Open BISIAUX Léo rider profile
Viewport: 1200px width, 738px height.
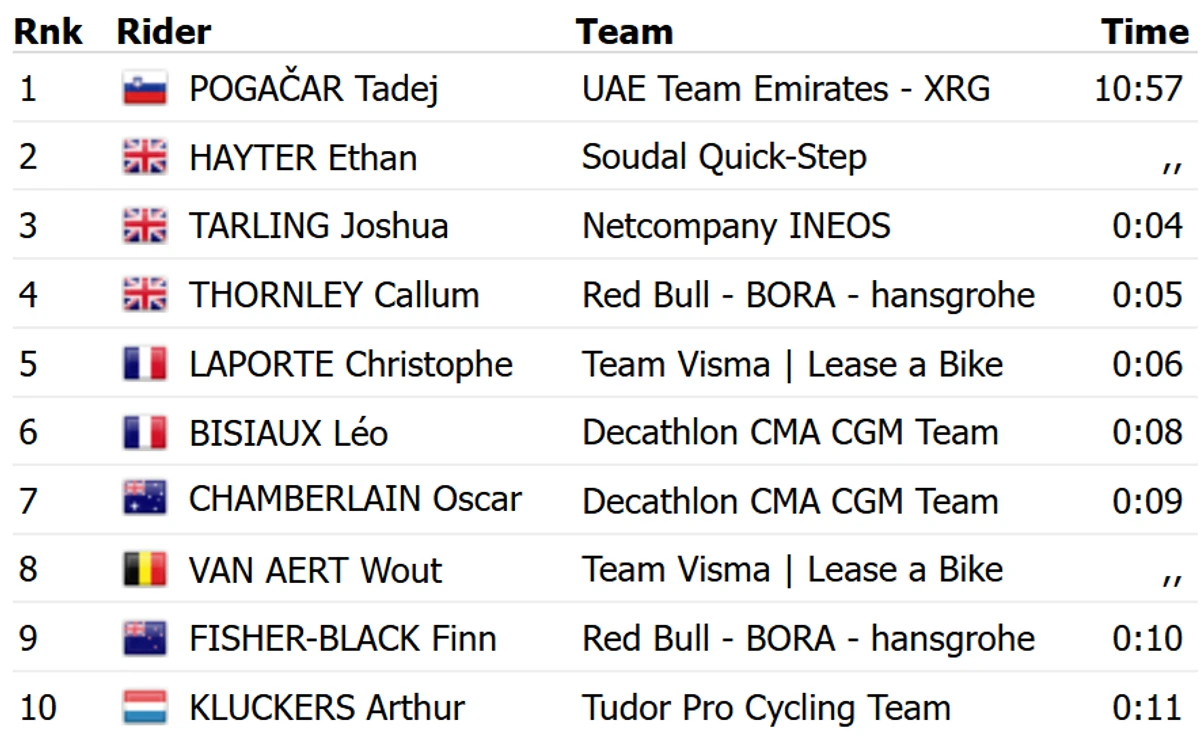pyautogui.click(x=288, y=433)
